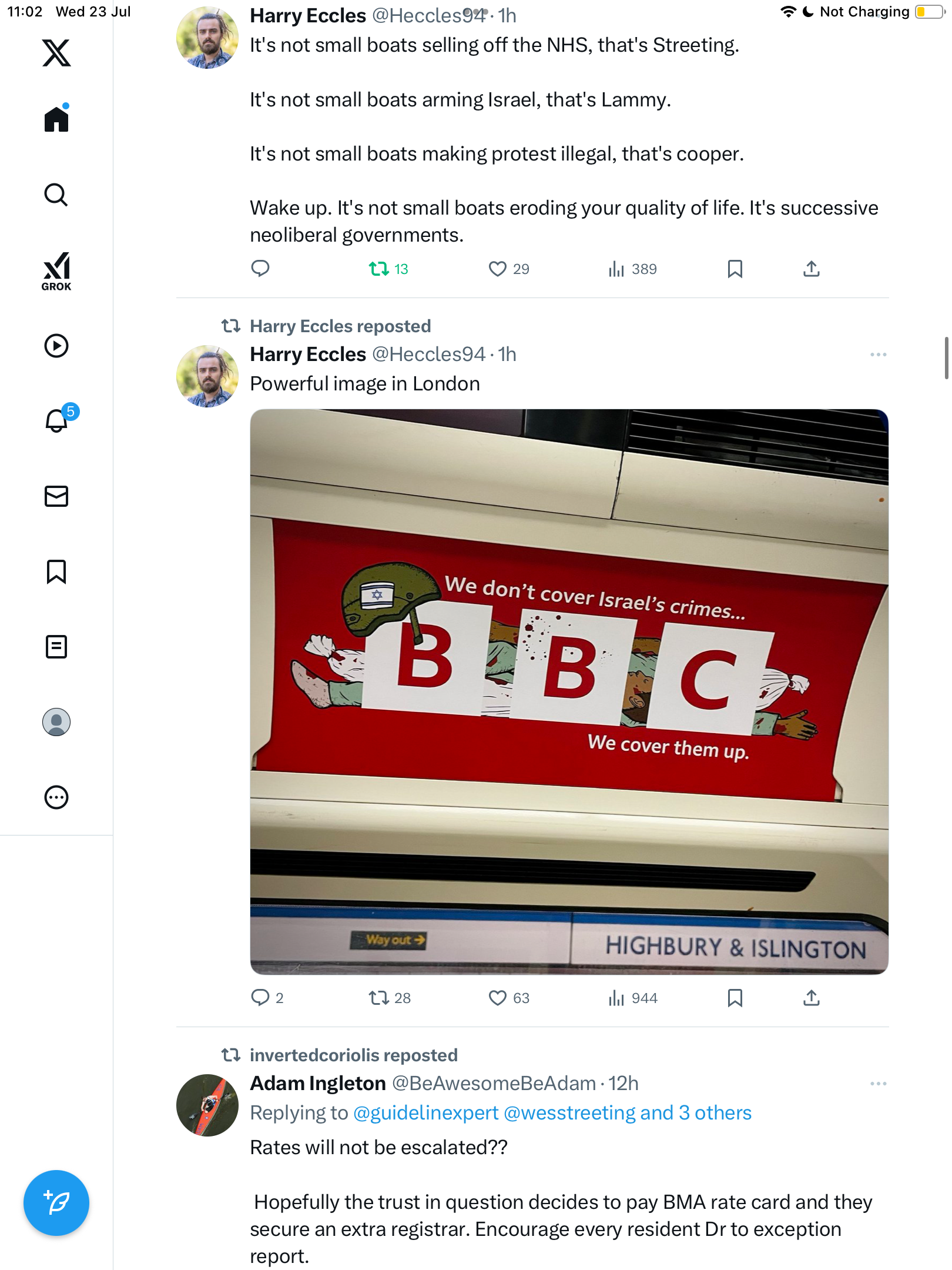Open the @guidelinexpert mention link
Screen dimensions: 952x1270
(426, 1113)
